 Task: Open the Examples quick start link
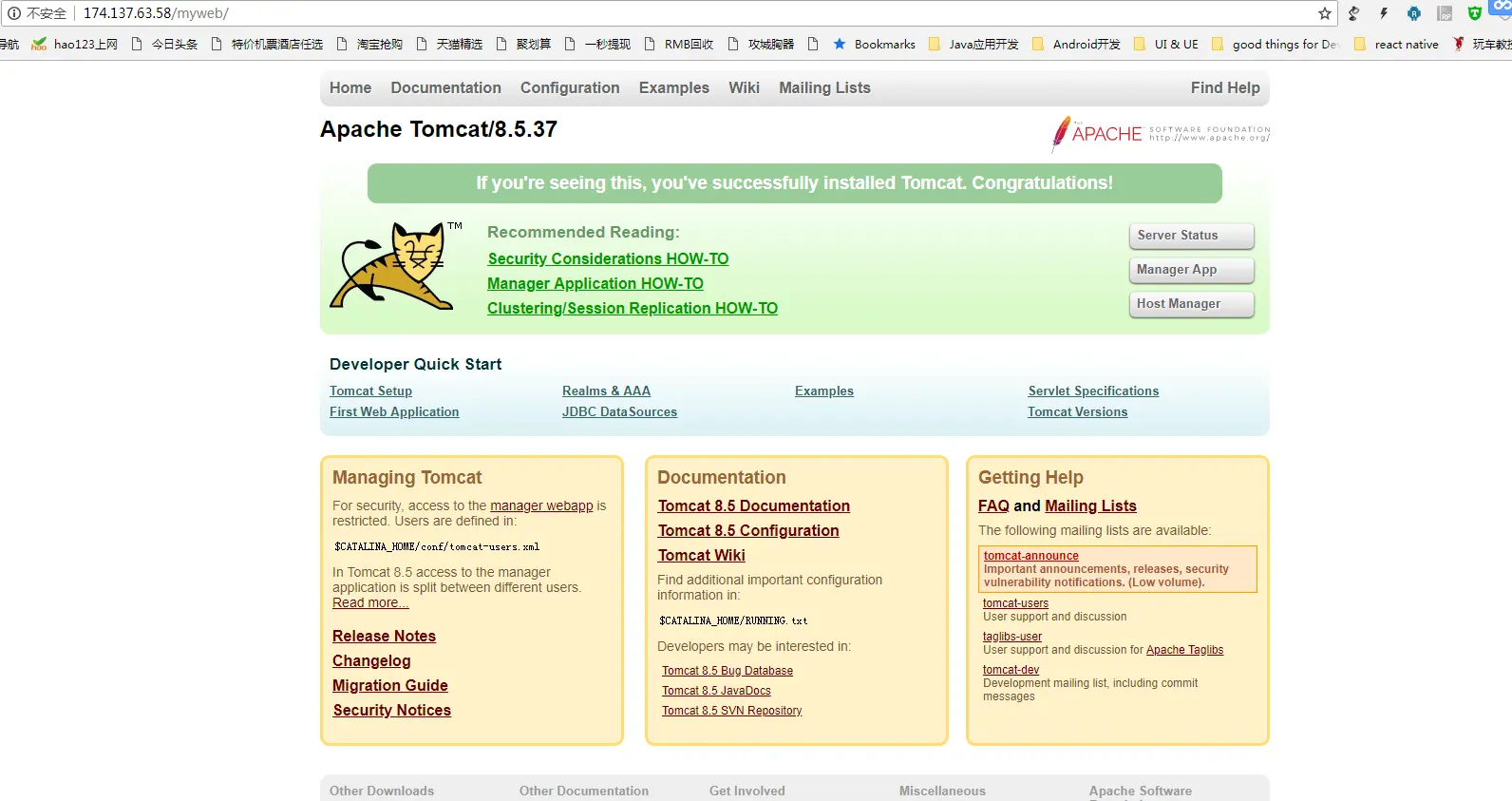pyautogui.click(x=824, y=391)
